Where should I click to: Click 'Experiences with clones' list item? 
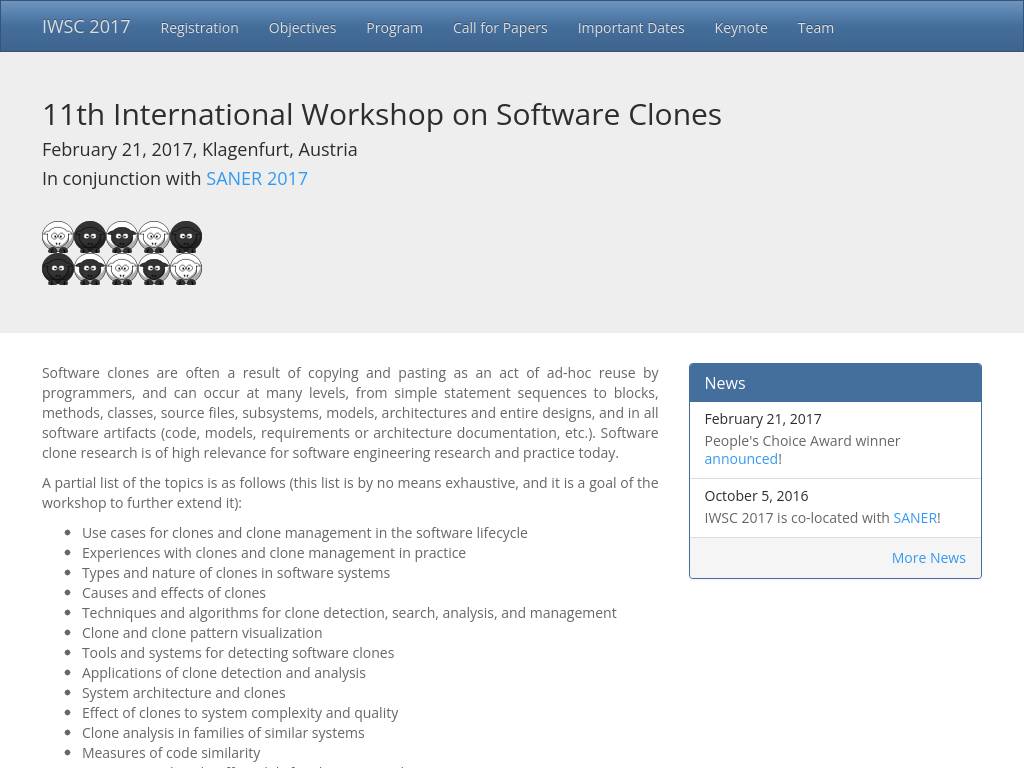click(274, 553)
